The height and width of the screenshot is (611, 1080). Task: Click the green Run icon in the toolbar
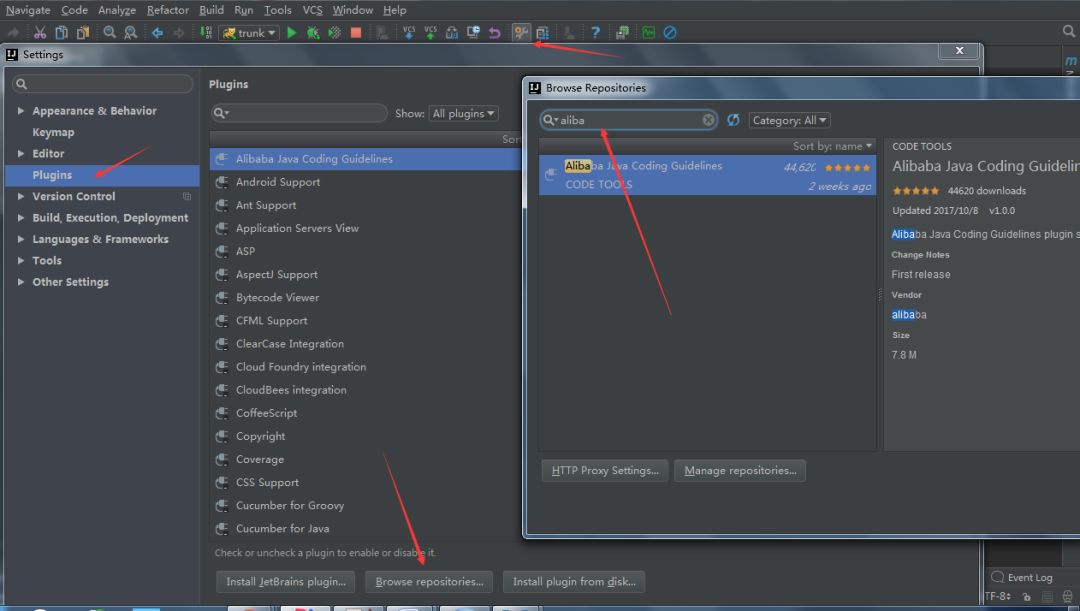(x=290, y=32)
